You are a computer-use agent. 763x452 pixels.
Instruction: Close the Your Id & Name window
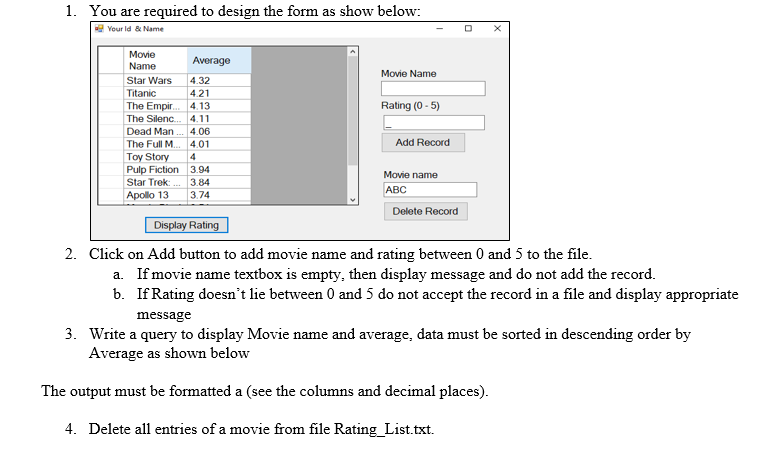pyautogui.click(x=497, y=29)
